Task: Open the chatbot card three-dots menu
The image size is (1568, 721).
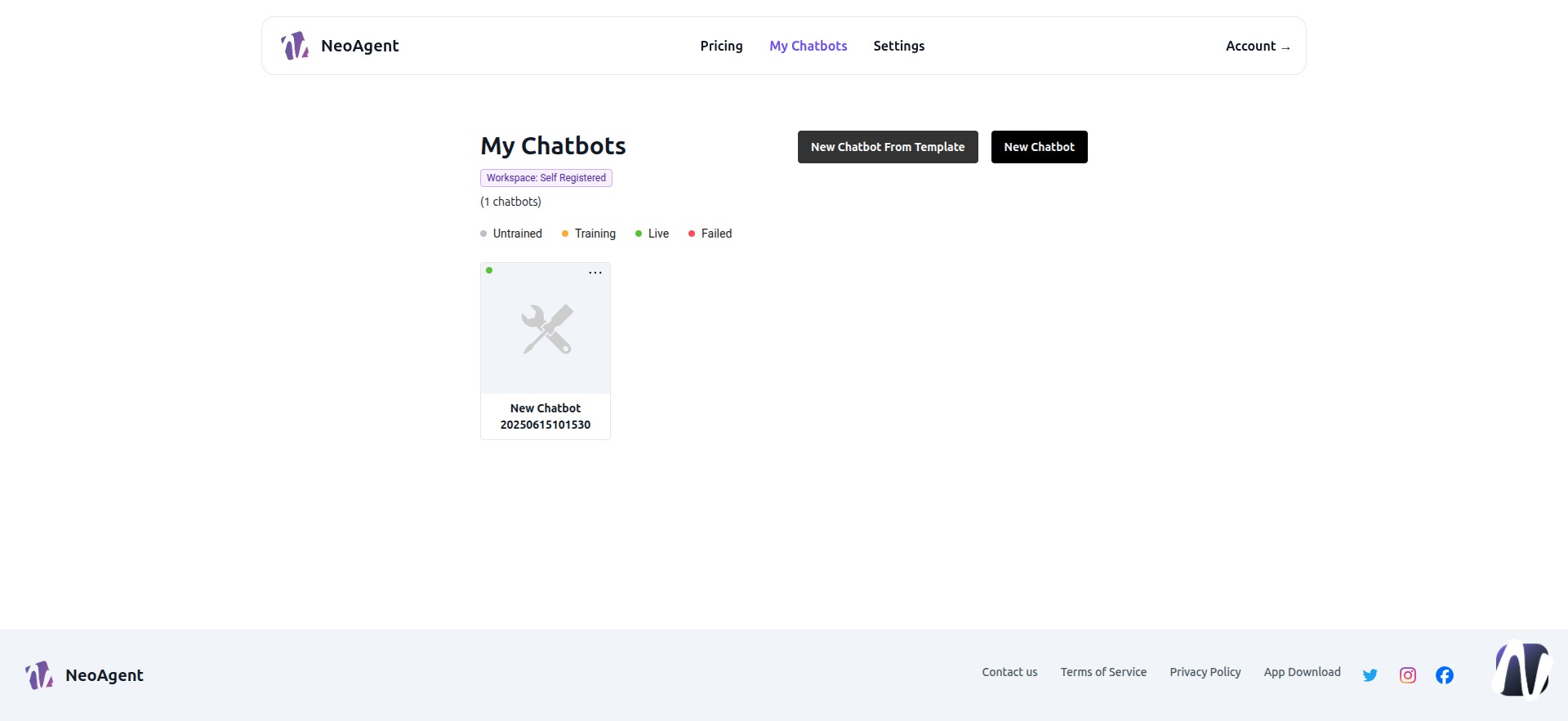Action: click(595, 273)
